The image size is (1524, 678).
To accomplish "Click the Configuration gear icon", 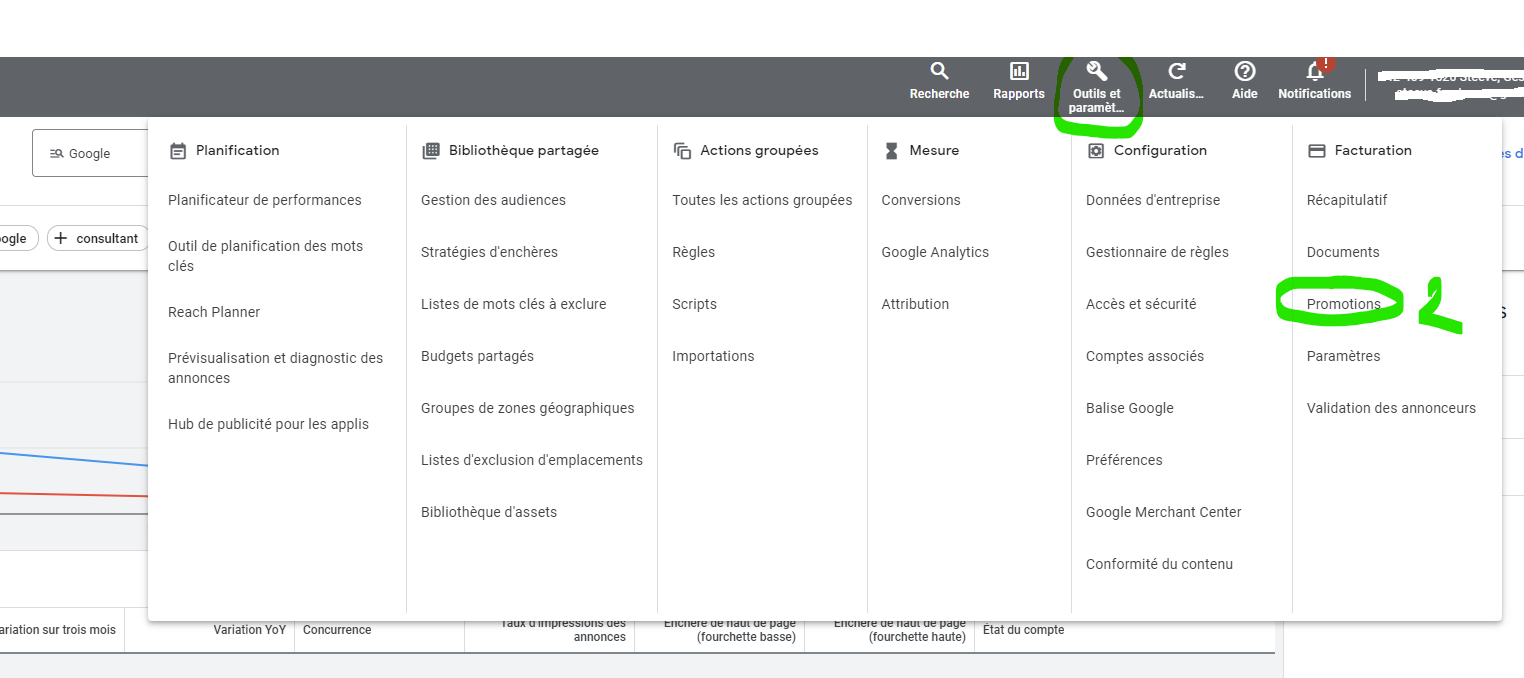I will tap(1096, 151).
